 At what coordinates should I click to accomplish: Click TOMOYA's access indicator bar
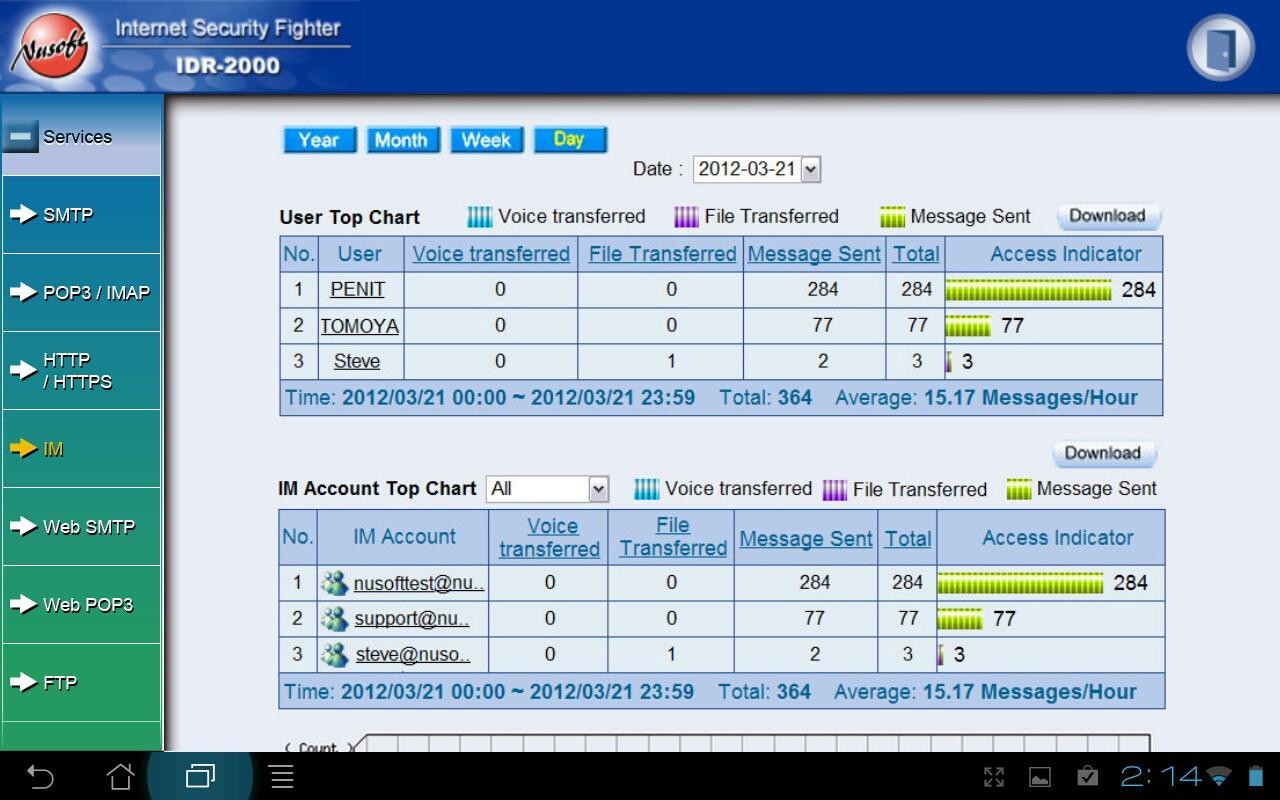(968, 326)
